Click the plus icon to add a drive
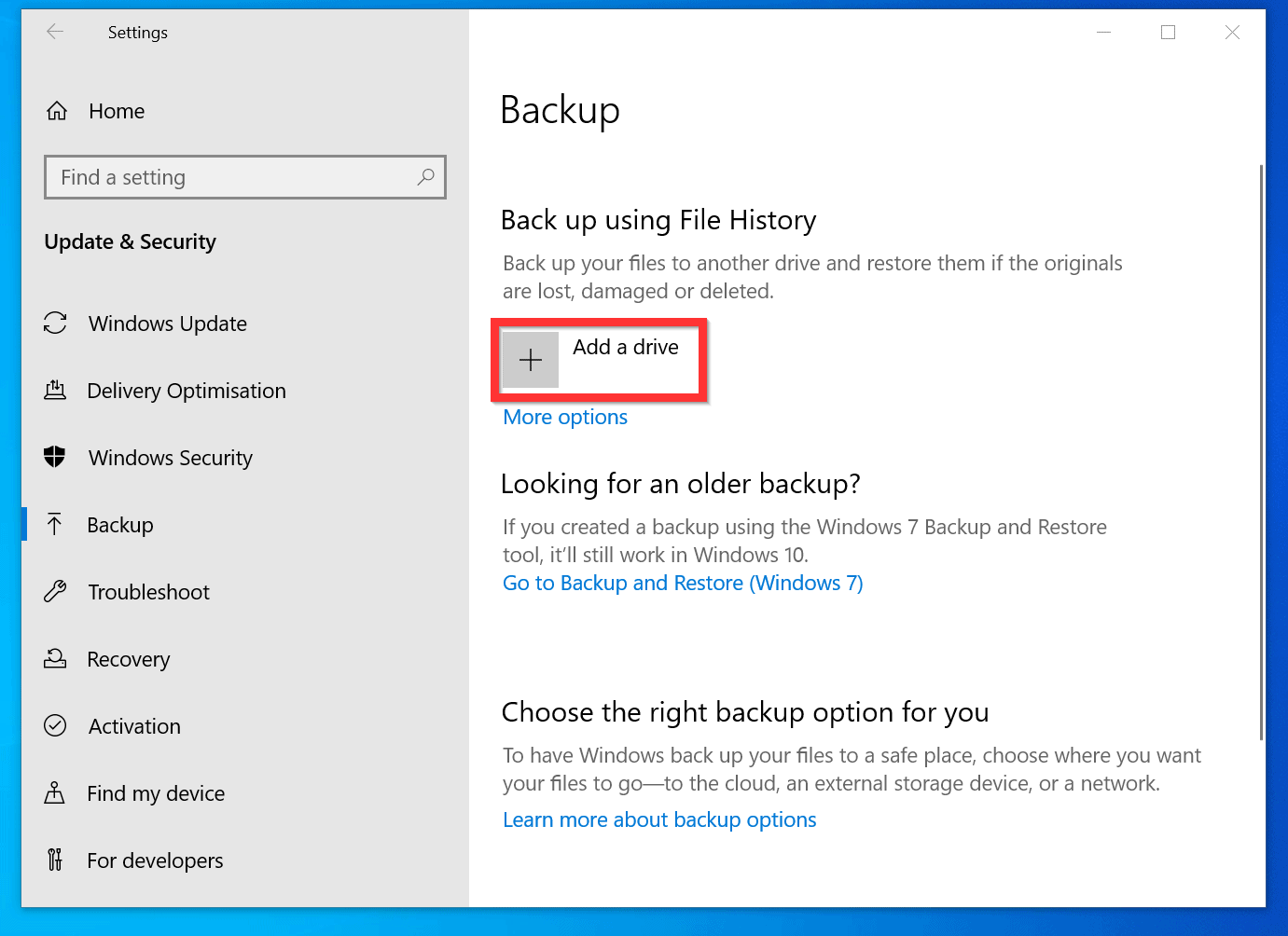The width and height of the screenshot is (1288, 936). pyautogui.click(x=531, y=360)
